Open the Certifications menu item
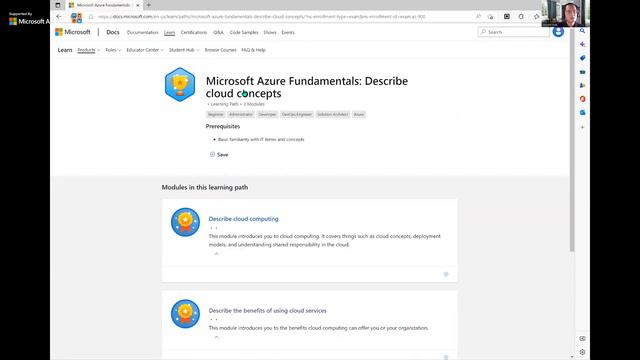The height and width of the screenshot is (360, 640). [194, 32]
